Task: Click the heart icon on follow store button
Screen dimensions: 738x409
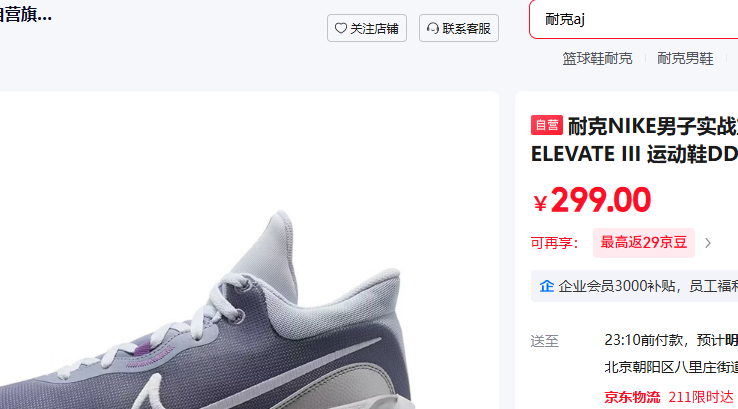Action: pos(341,28)
